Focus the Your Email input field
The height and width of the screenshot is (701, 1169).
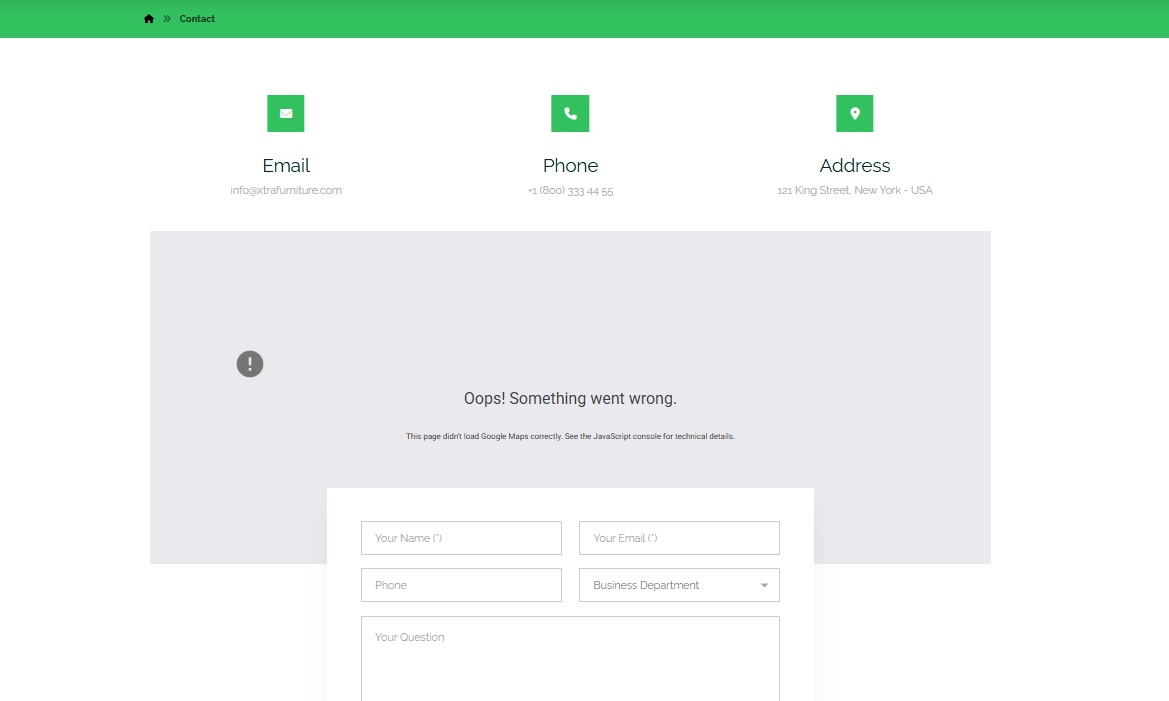(x=679, y=538)
